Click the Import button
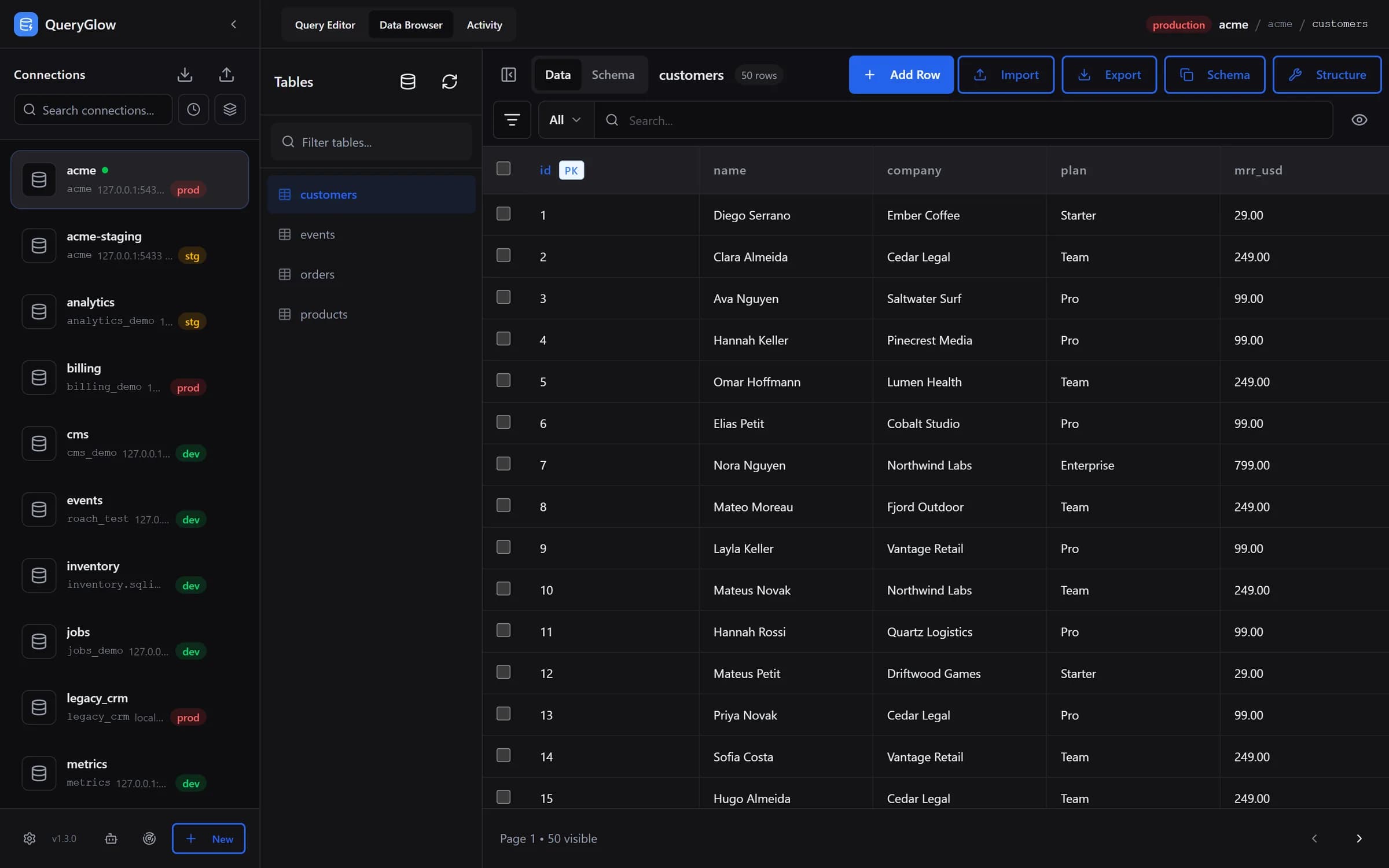The image size is (1389, 868). [x=1006, y=75]
